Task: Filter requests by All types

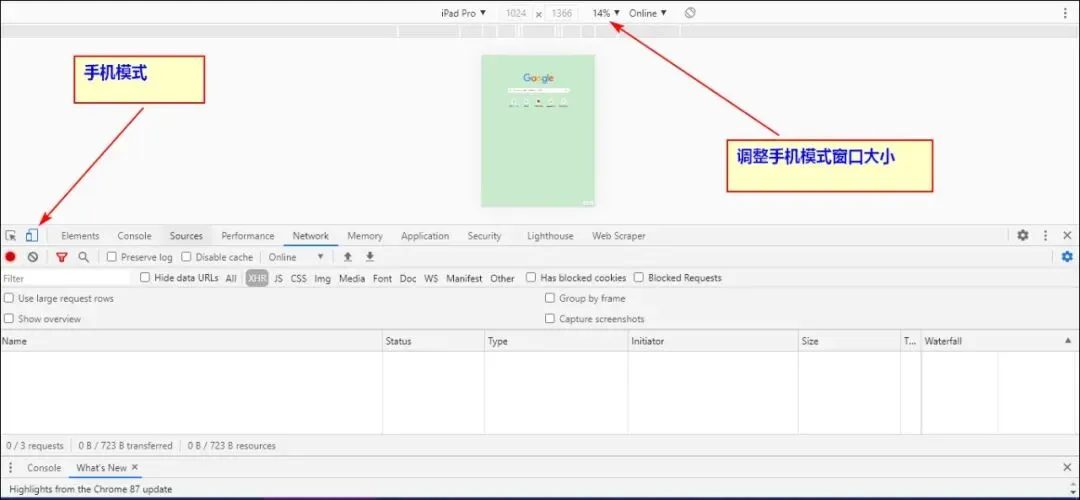Action: tap(231, 278)
